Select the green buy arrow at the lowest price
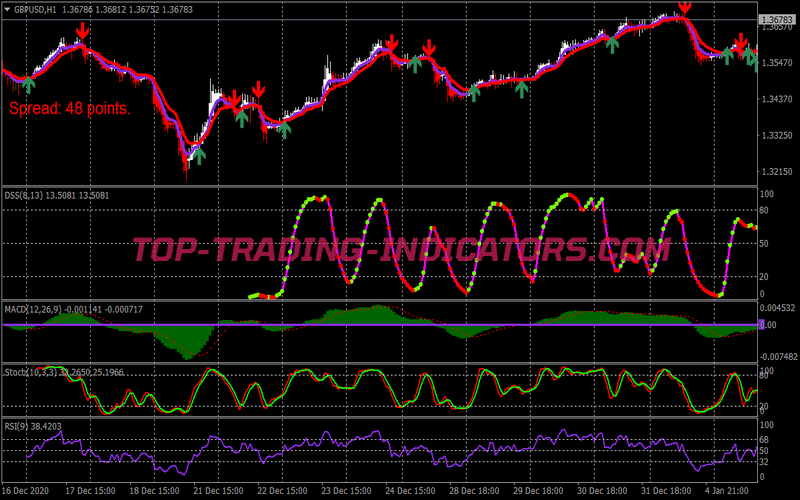Image resolution: width=800 pixels, height=500 pixels. coord(199,156)
